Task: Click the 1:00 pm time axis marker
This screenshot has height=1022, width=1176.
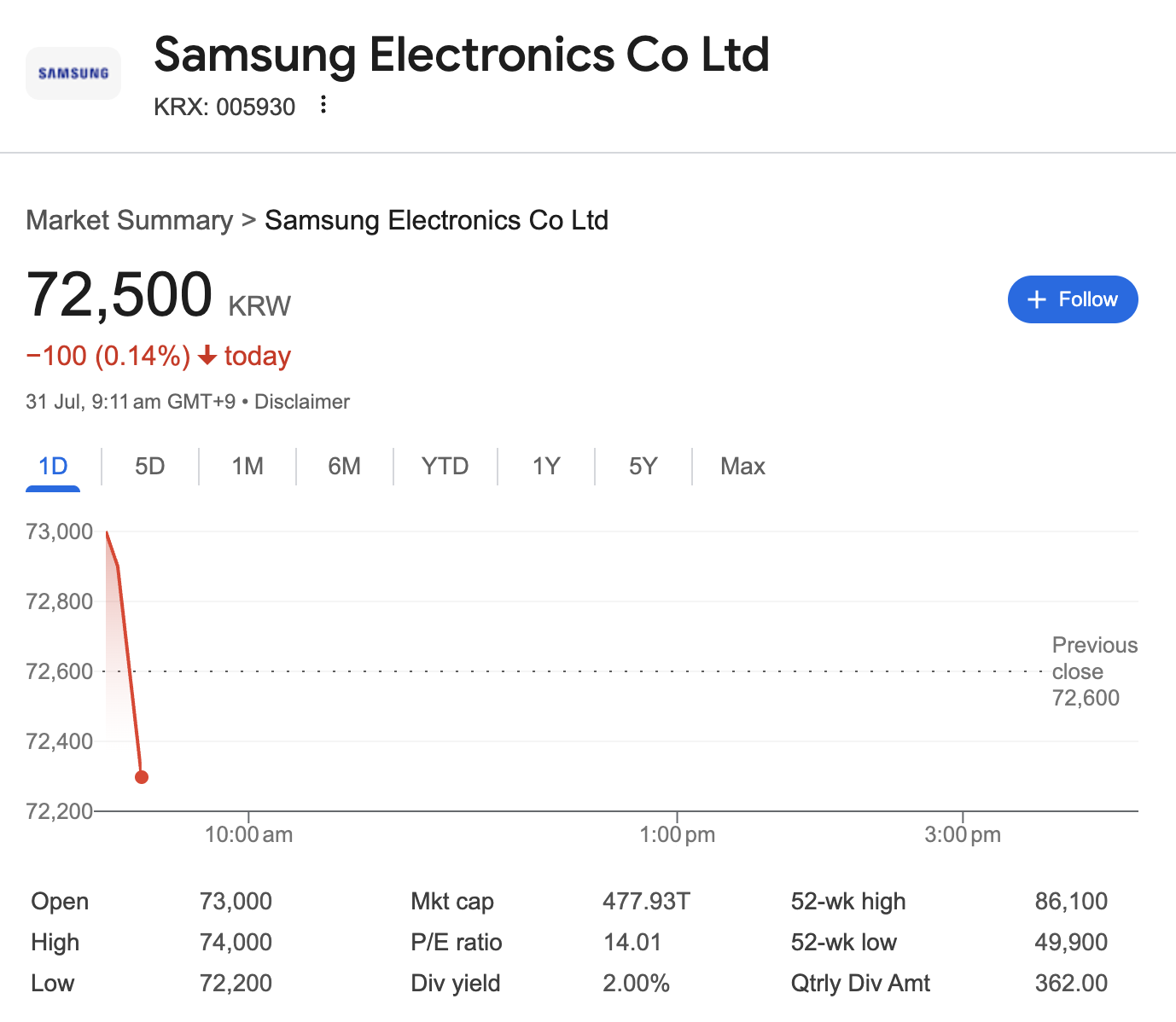Action: click(x=677, y=834)
